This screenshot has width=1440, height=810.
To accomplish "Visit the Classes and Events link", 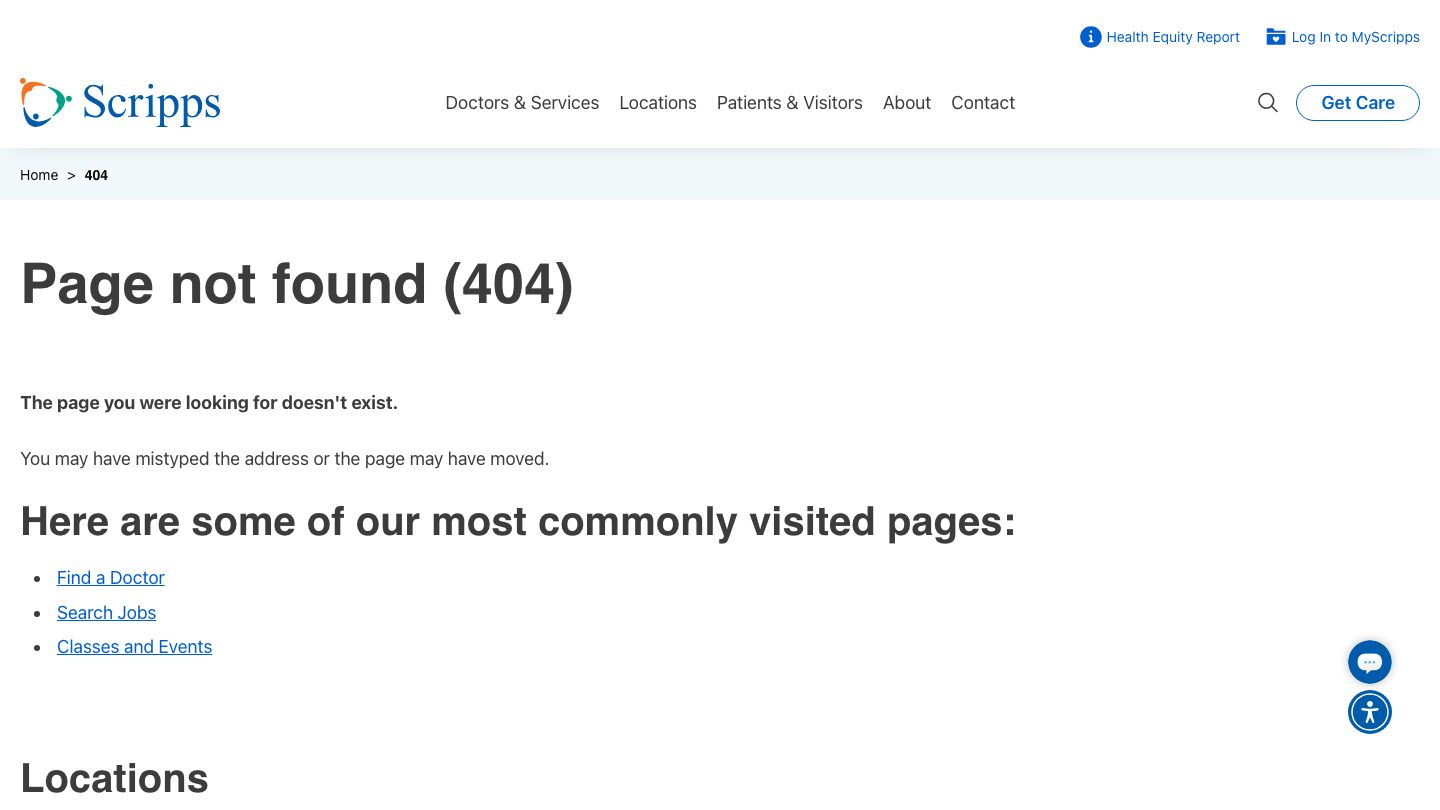I will pos(134,647).
